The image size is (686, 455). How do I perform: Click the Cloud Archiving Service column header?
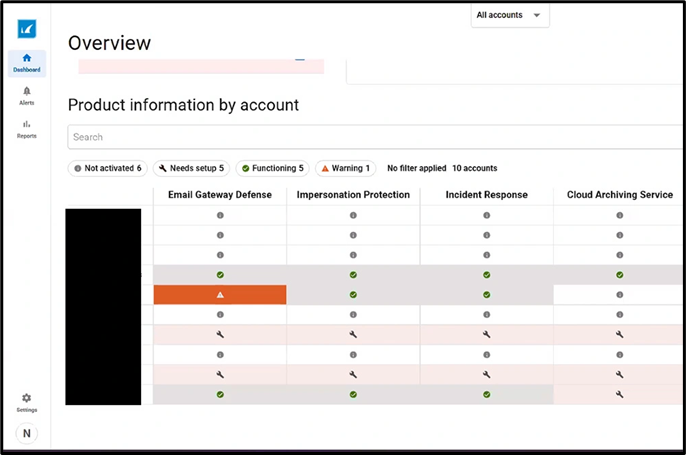pos(619,195)
